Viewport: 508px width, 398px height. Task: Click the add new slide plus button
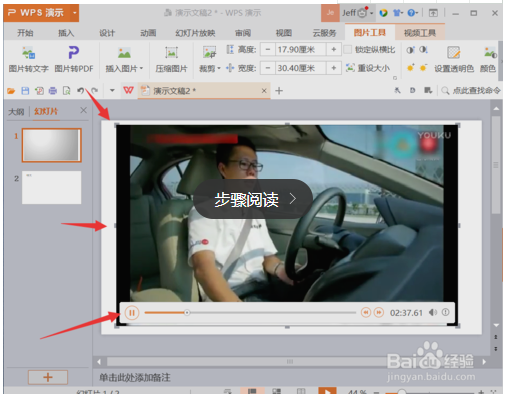[48, 377]
